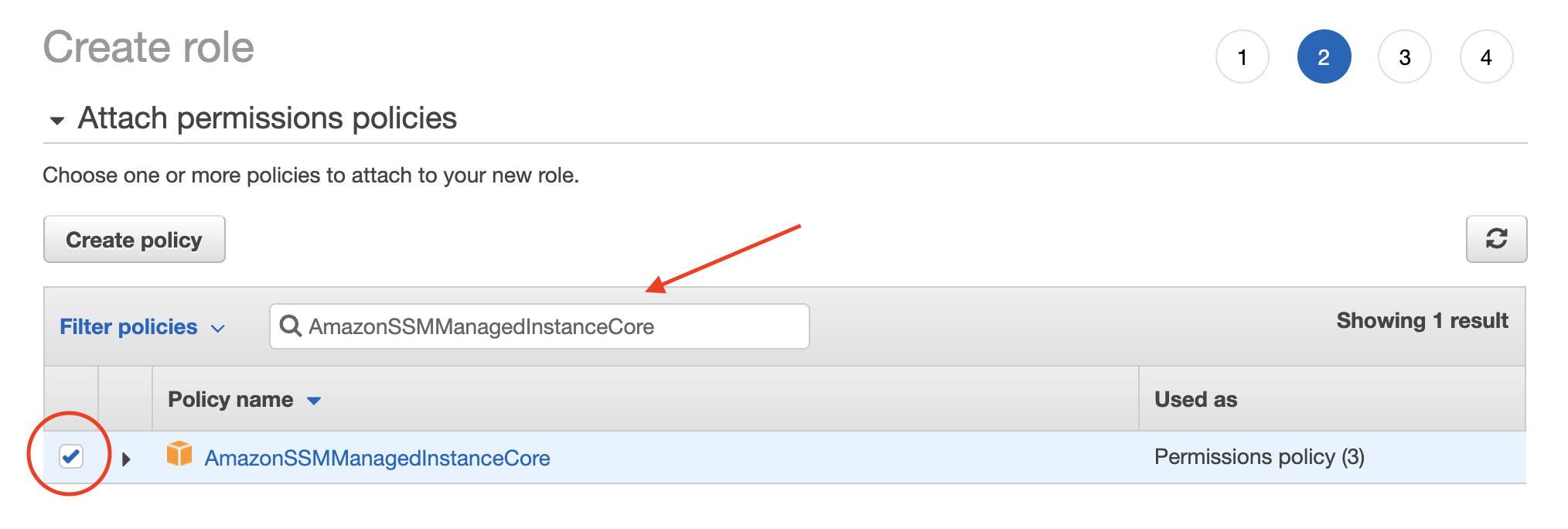Click the magnifier search icon in filter field
1568x529 pixels.
pyautogui.click(x=291, y=326)
